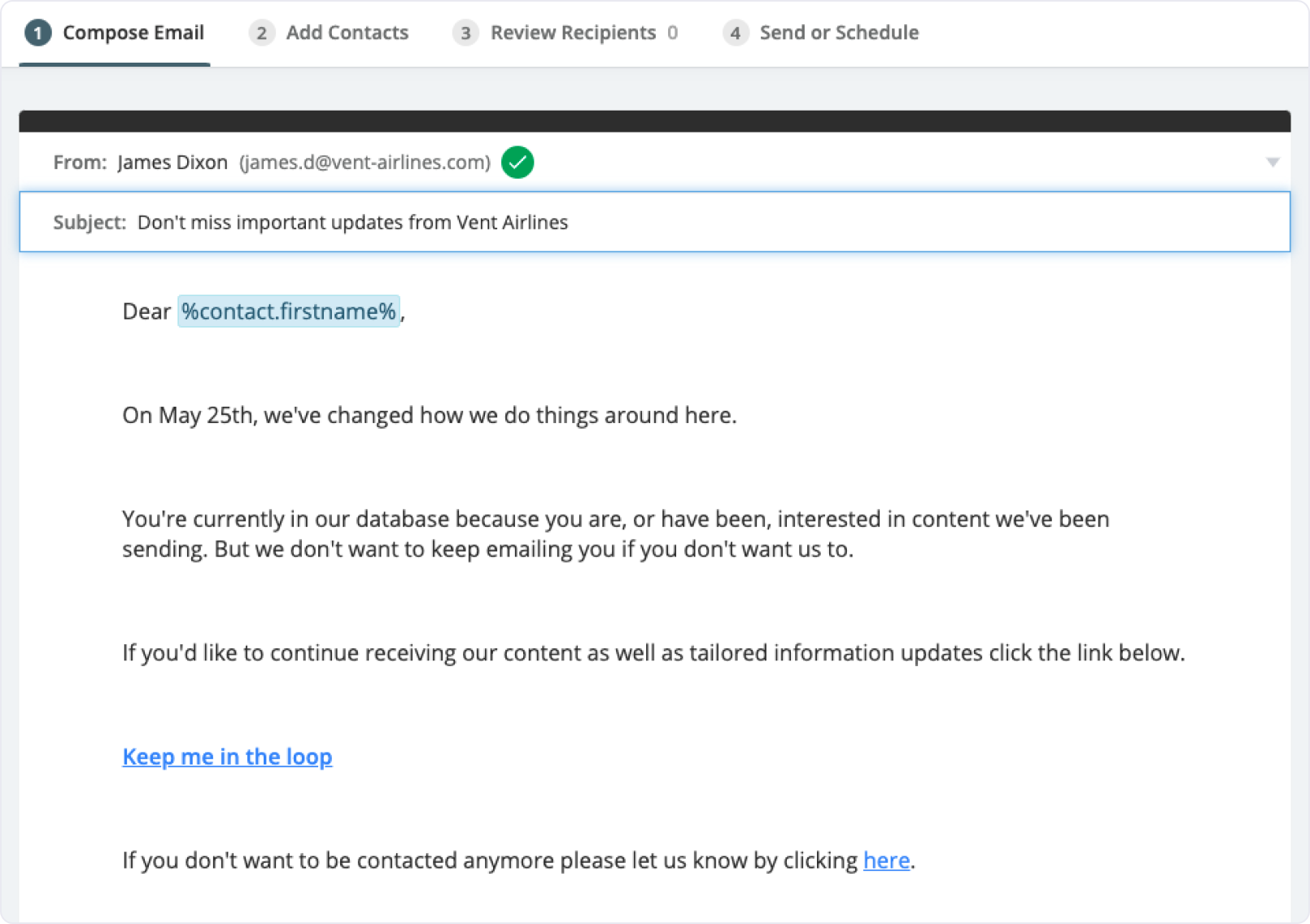Switch to the Compose Email step tab
1310x924 pixels.
click(115, 33)
